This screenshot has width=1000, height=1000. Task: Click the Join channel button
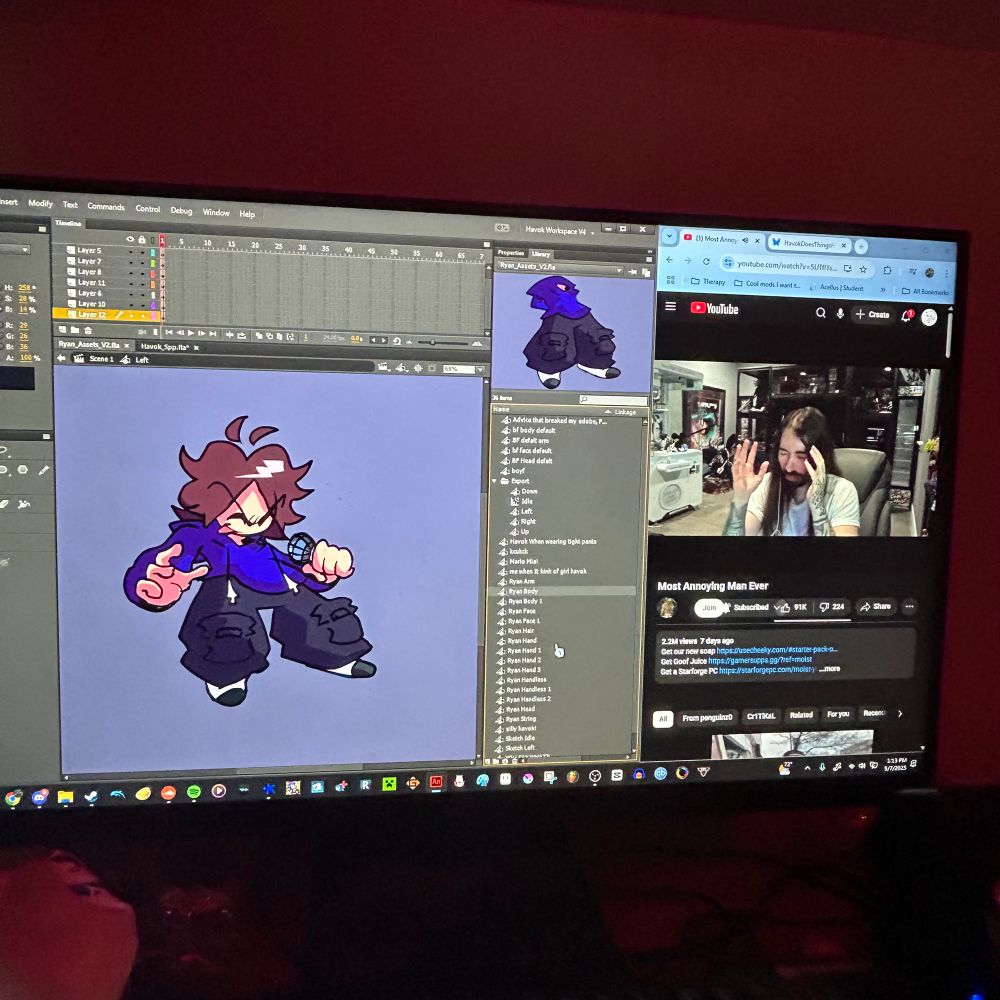point(709,607)
